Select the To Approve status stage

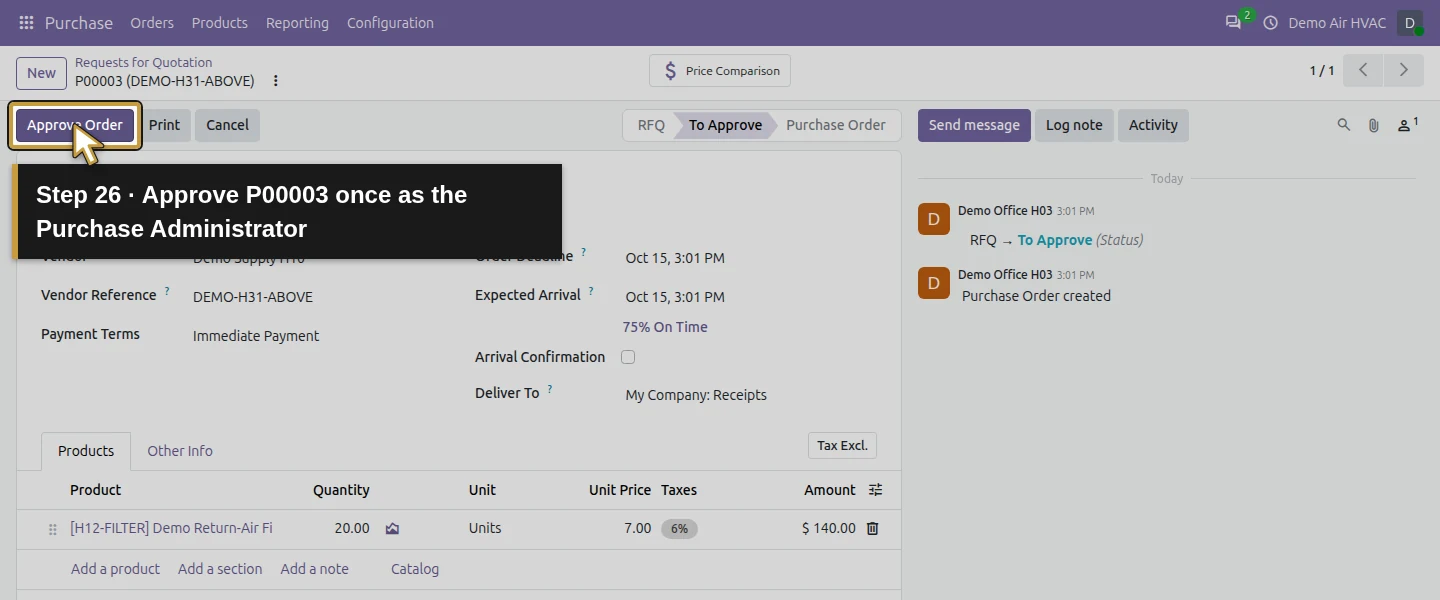[725, 125]
